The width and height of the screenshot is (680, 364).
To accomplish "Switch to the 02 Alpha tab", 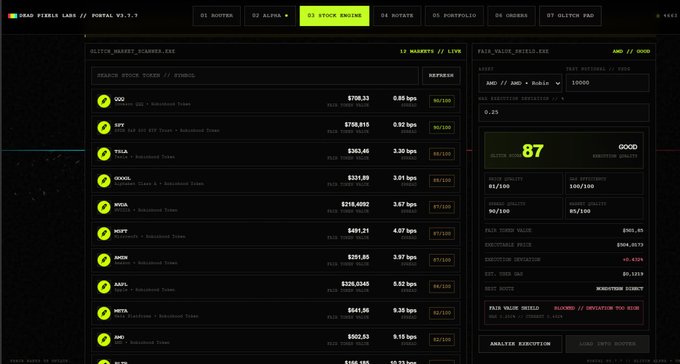I will click(270, 16).
